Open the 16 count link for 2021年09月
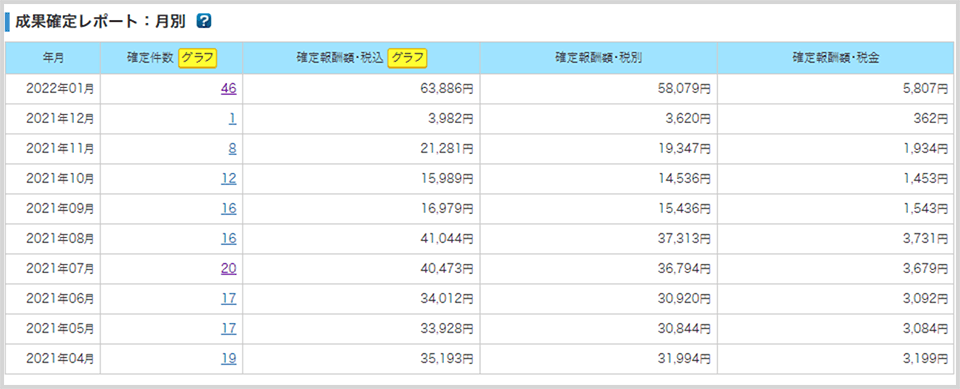The width and height of the screenshot is (960, 389). point(228,209)
